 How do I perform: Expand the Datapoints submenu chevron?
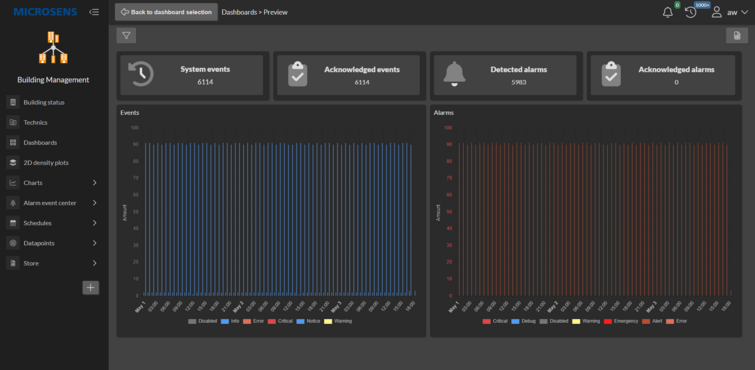tap(94, 243)
